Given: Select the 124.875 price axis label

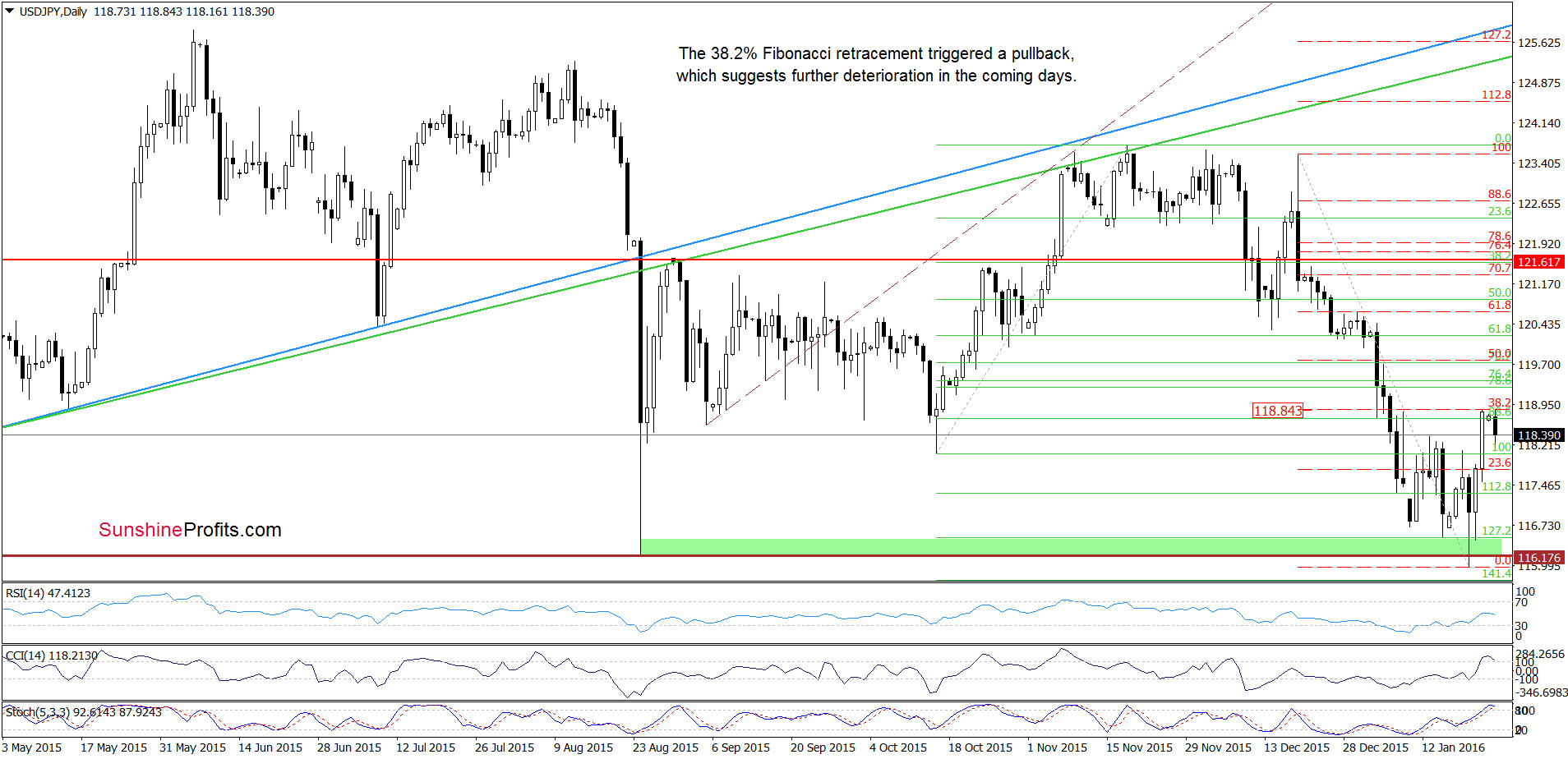Looking at the screenshot, I should pyautogui.click(x=1539, y=83).
